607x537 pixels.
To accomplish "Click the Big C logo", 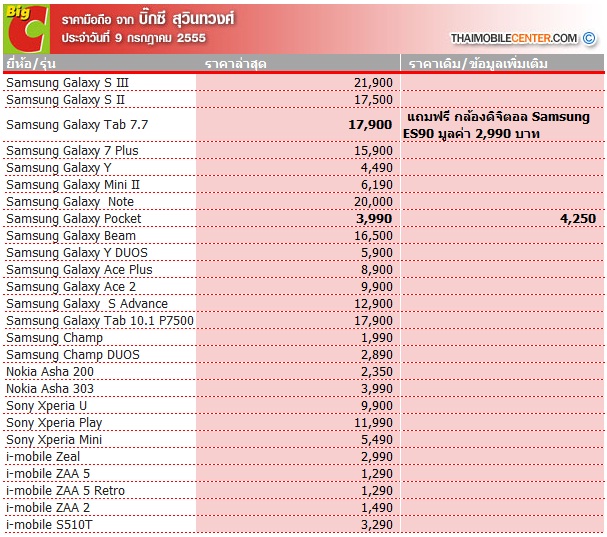I will click(26, 29).
